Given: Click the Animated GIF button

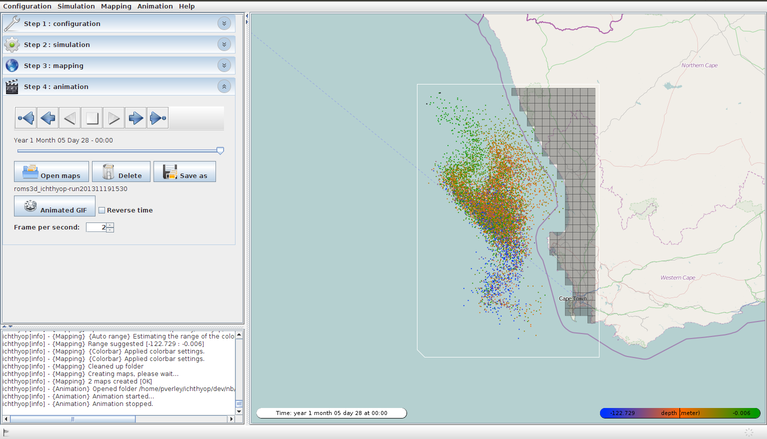Looking at the screenshot, I should tap(55, 207).
